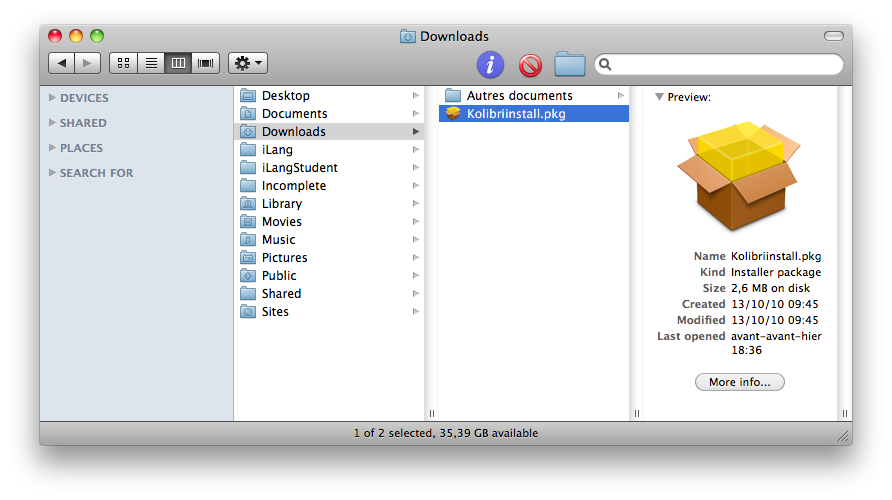Go forward with the right arrow button
Viewport: 892px width, 500px height.
pyautogui.click(x=88, y=63)
